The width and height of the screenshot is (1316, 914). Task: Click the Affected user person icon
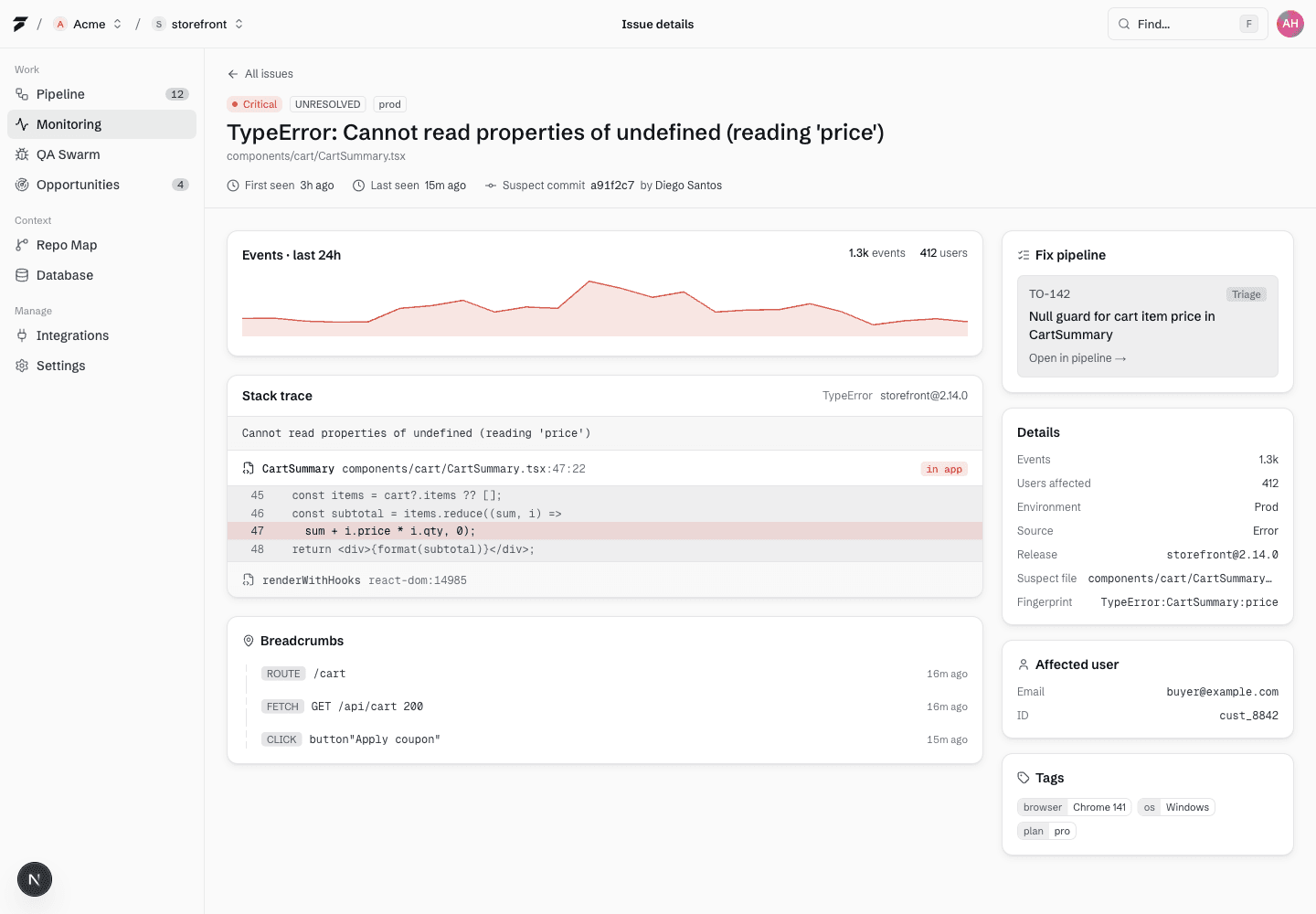click(x=1024, y=664)
